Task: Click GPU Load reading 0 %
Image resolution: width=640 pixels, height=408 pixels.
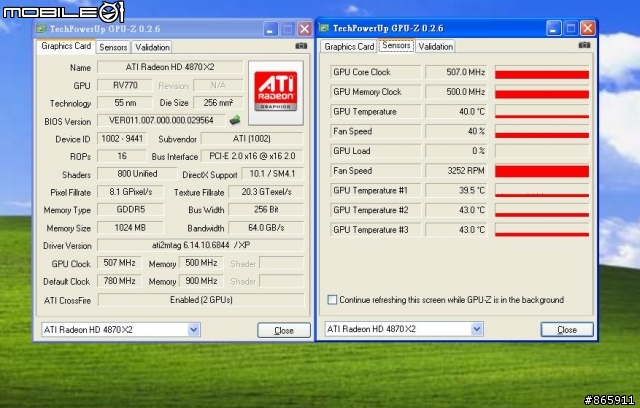Action: (x=456, y=151)
